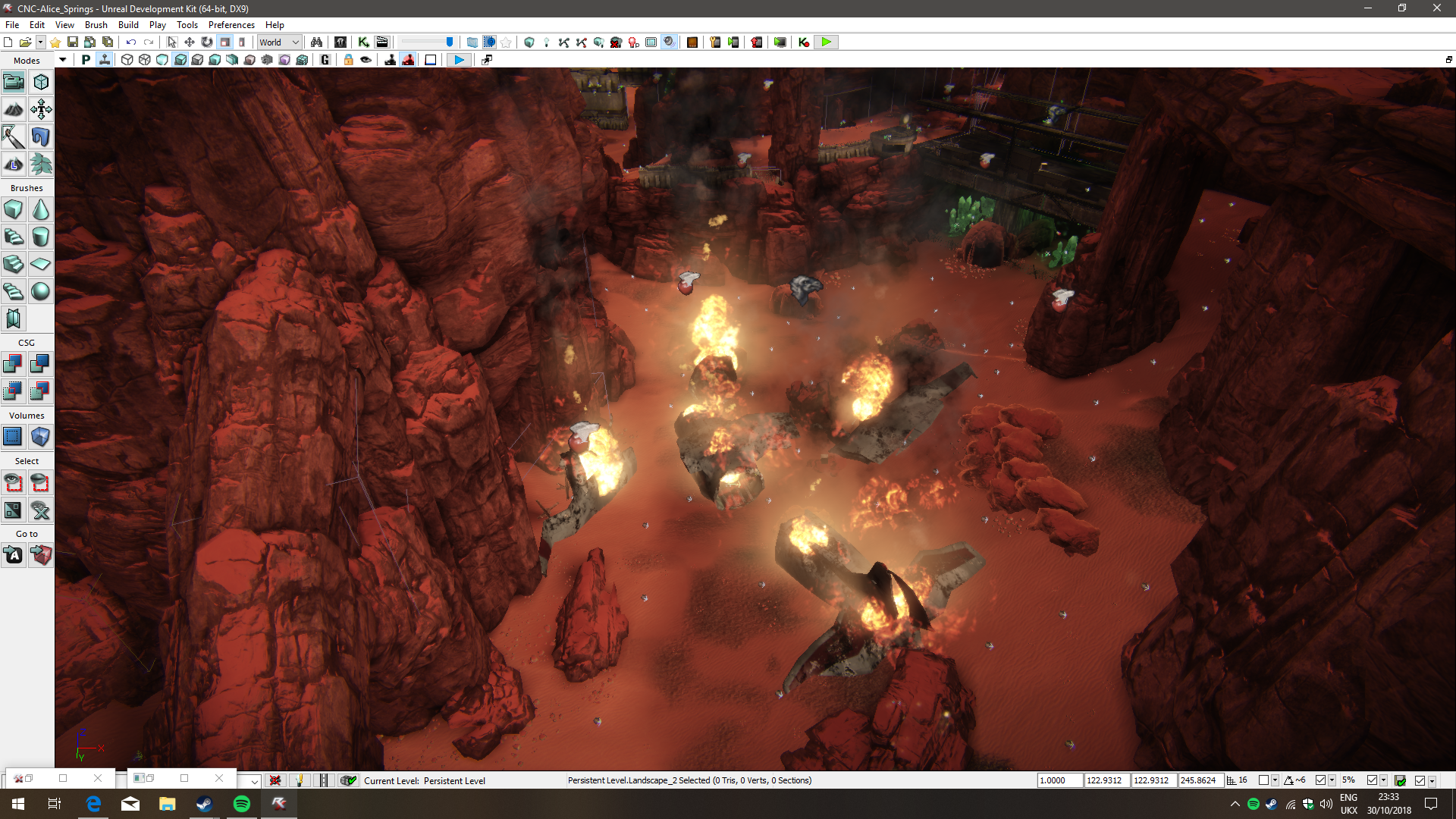
Task: Apply CSG Subtract operation
Action: (x=41, y=364)
